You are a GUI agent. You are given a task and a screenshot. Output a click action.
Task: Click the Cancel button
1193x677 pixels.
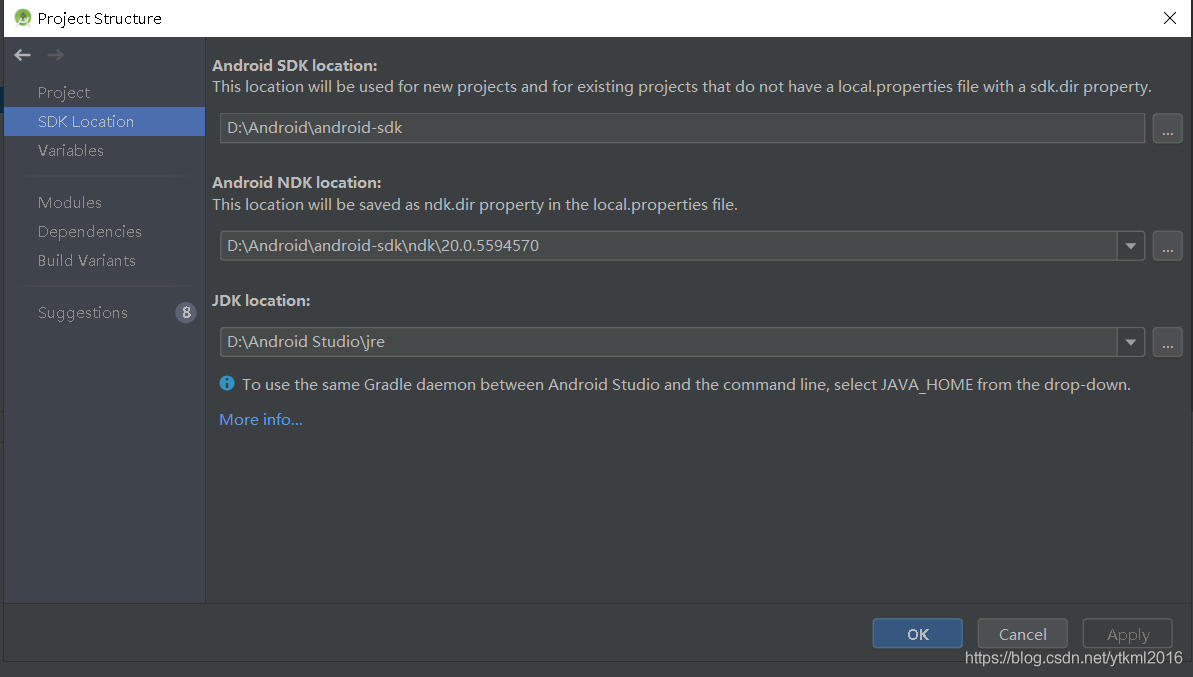click(1023, 634)
